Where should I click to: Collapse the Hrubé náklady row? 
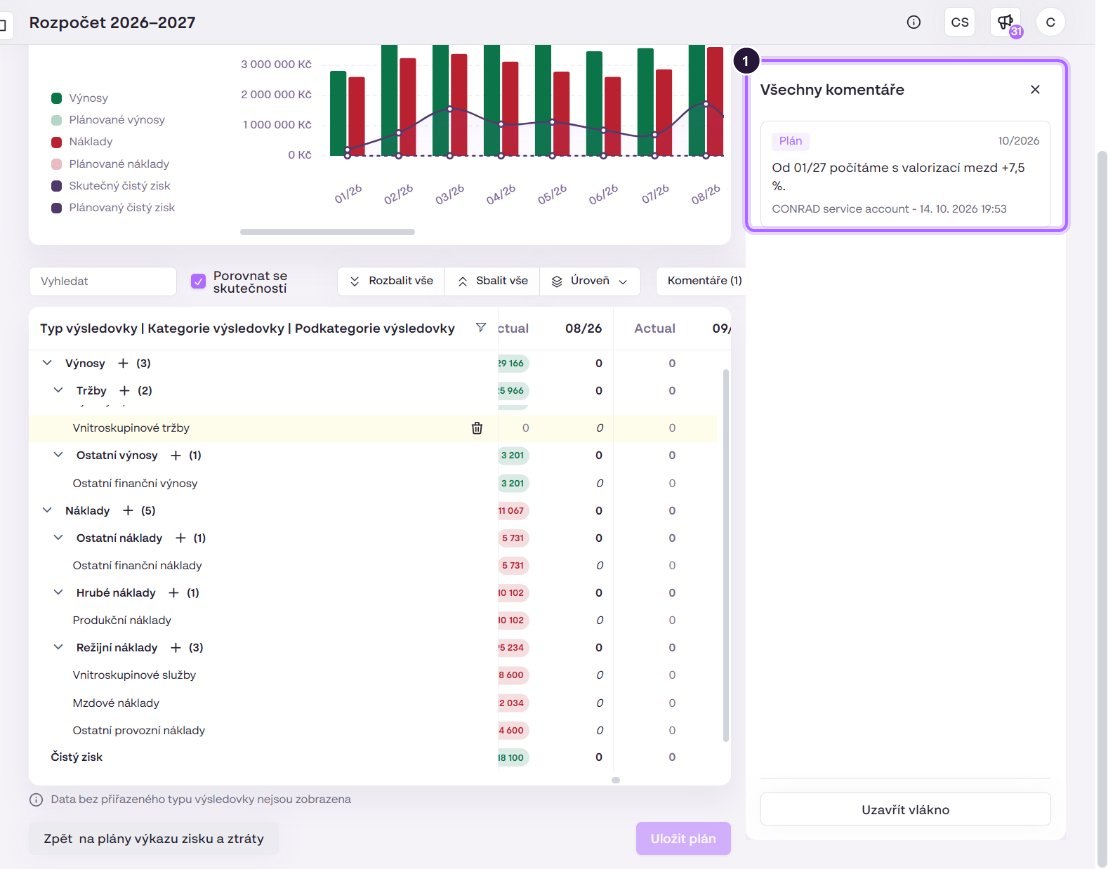coord(59,593)
